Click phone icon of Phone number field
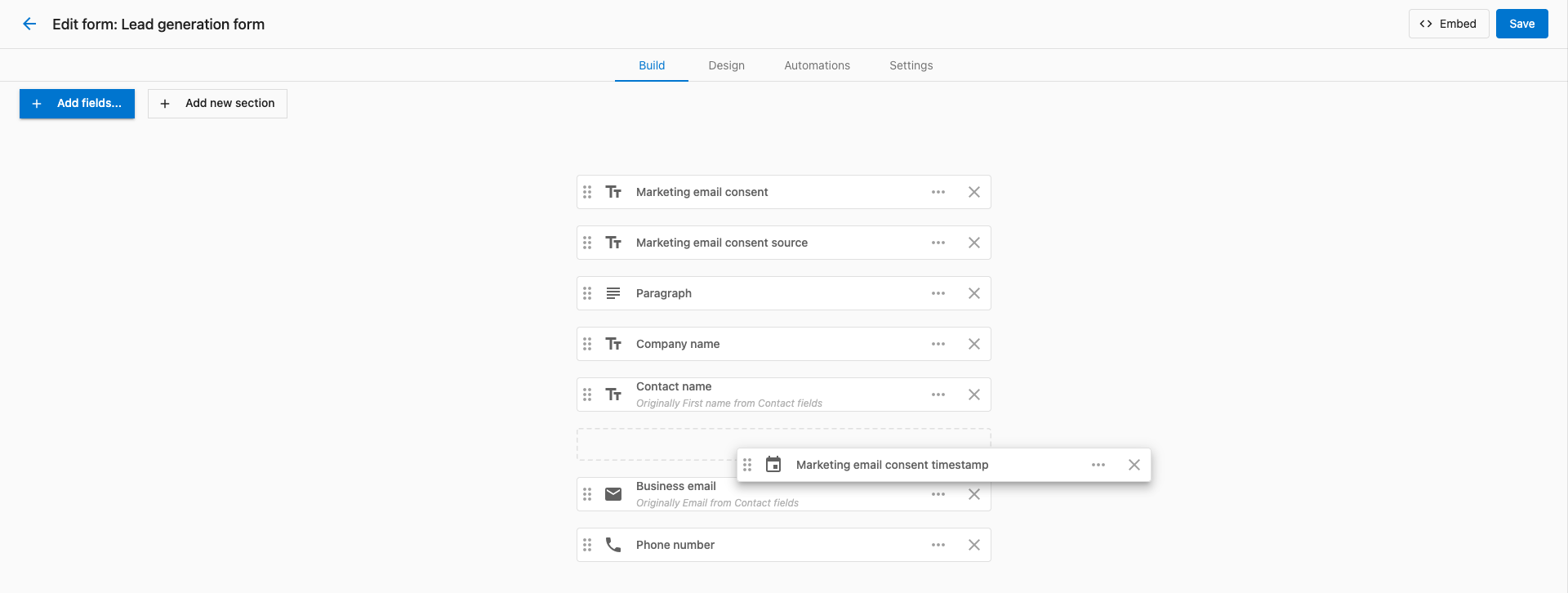1568x593 pixels. click(613, 545)
